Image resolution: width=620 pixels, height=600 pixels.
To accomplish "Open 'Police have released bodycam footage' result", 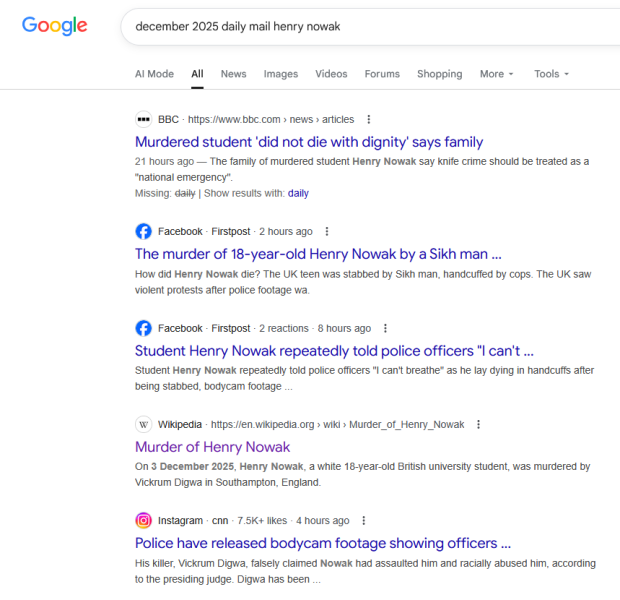I will (x=323, y=543).
